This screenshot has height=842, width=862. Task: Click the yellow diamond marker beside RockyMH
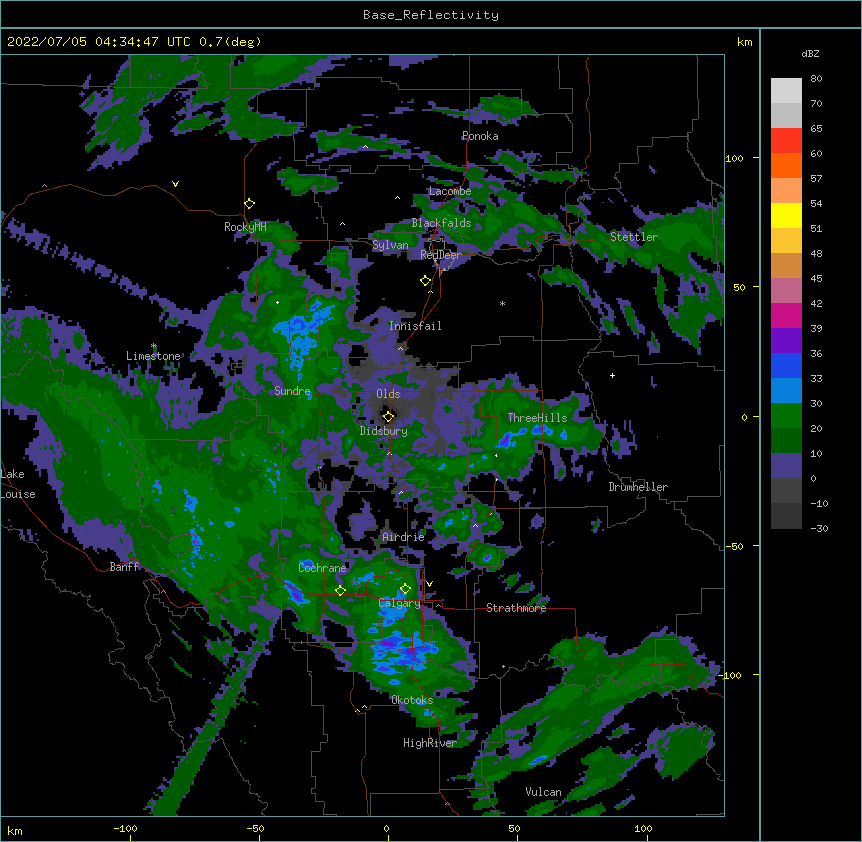coord(250,204)
